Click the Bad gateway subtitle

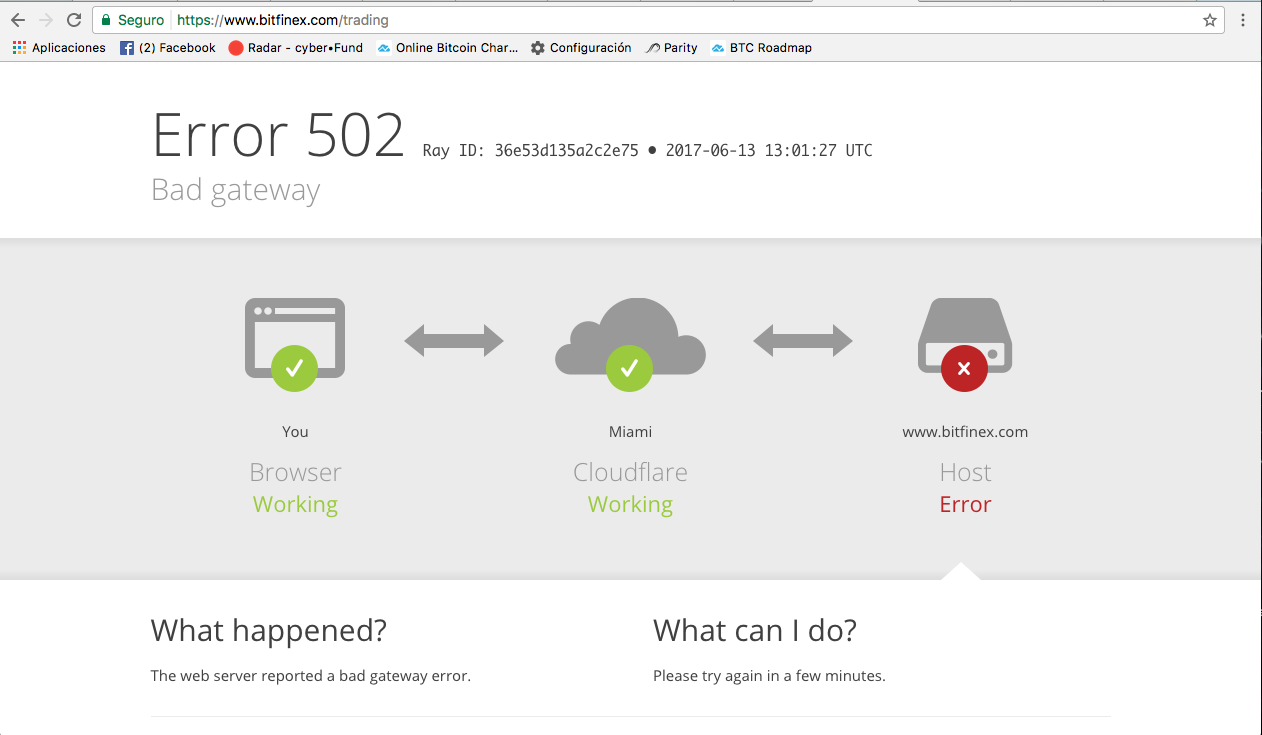coord(236,190)
